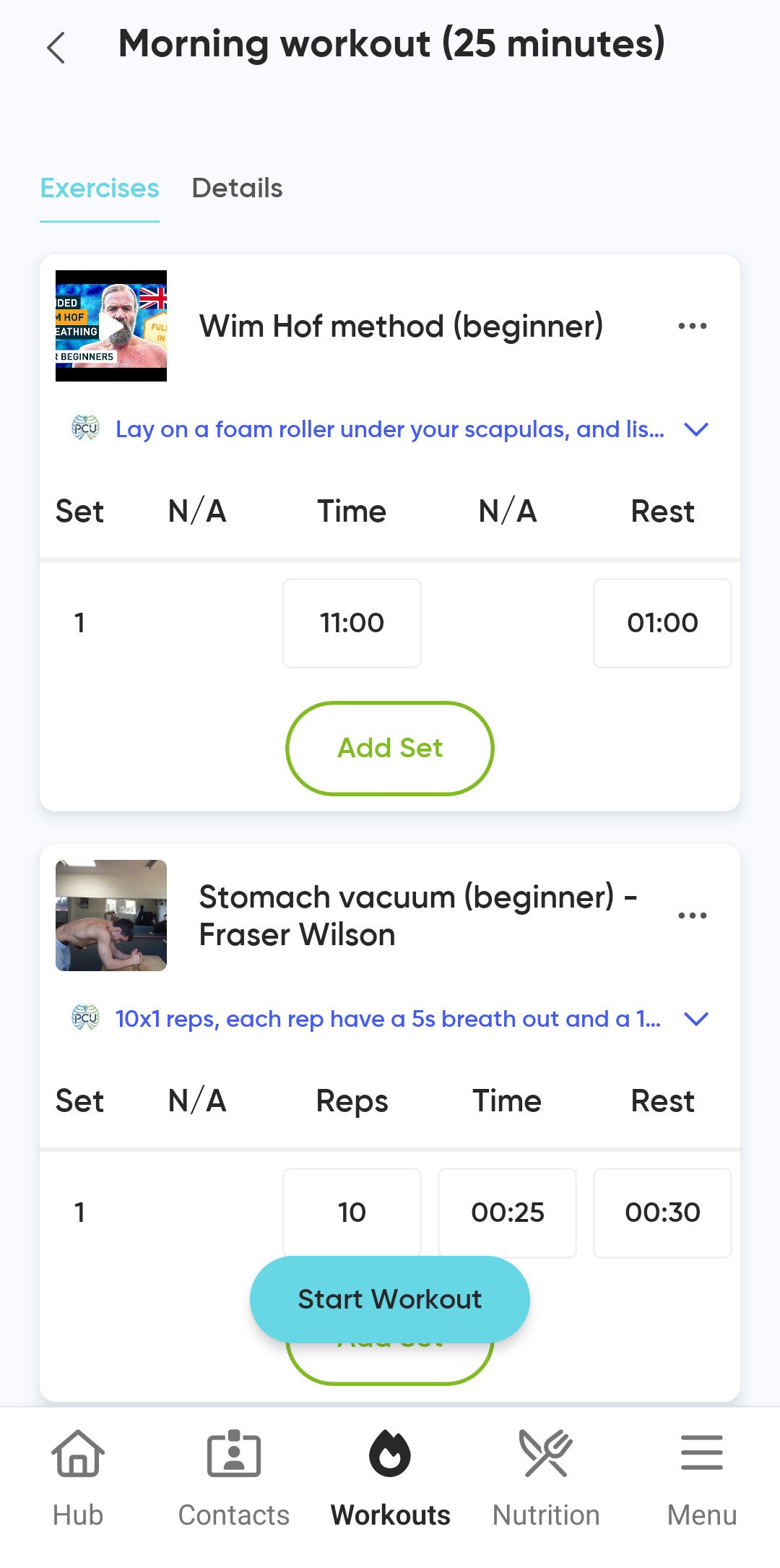Screen dimensions: 780x1568
Task: Open the Hub home icon
Action: point(78,1454)
